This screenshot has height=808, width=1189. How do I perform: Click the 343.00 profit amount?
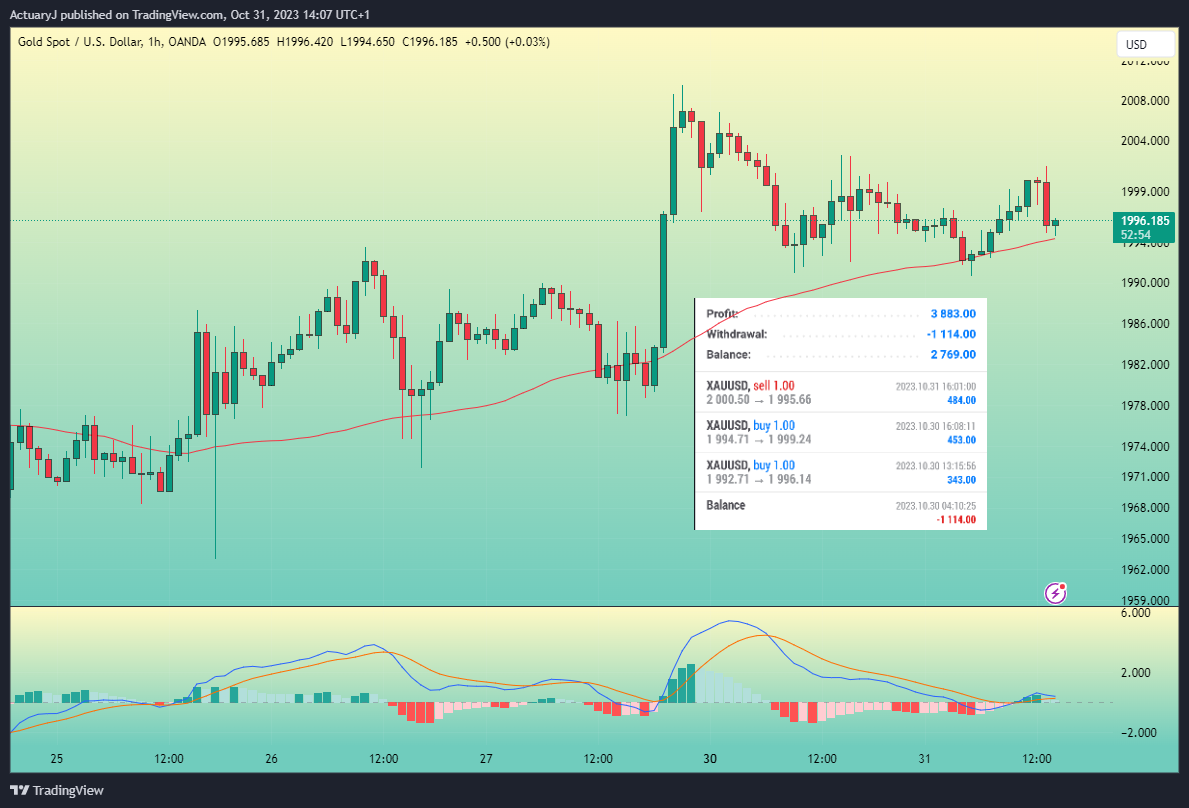click(961, 480)
